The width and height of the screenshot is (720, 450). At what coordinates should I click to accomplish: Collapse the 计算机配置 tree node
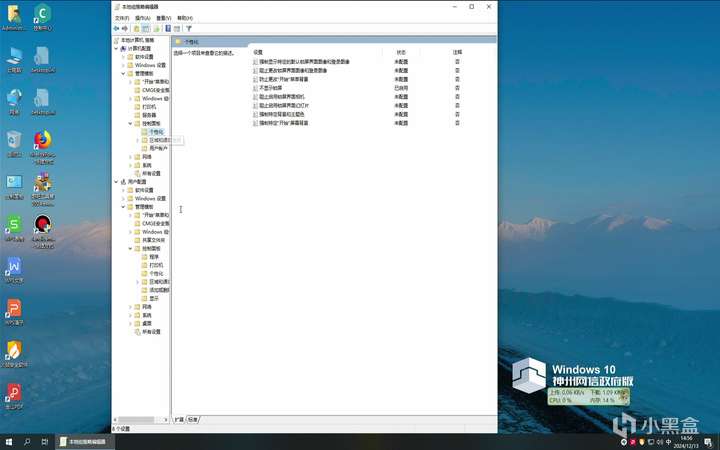tap(116, 49)
